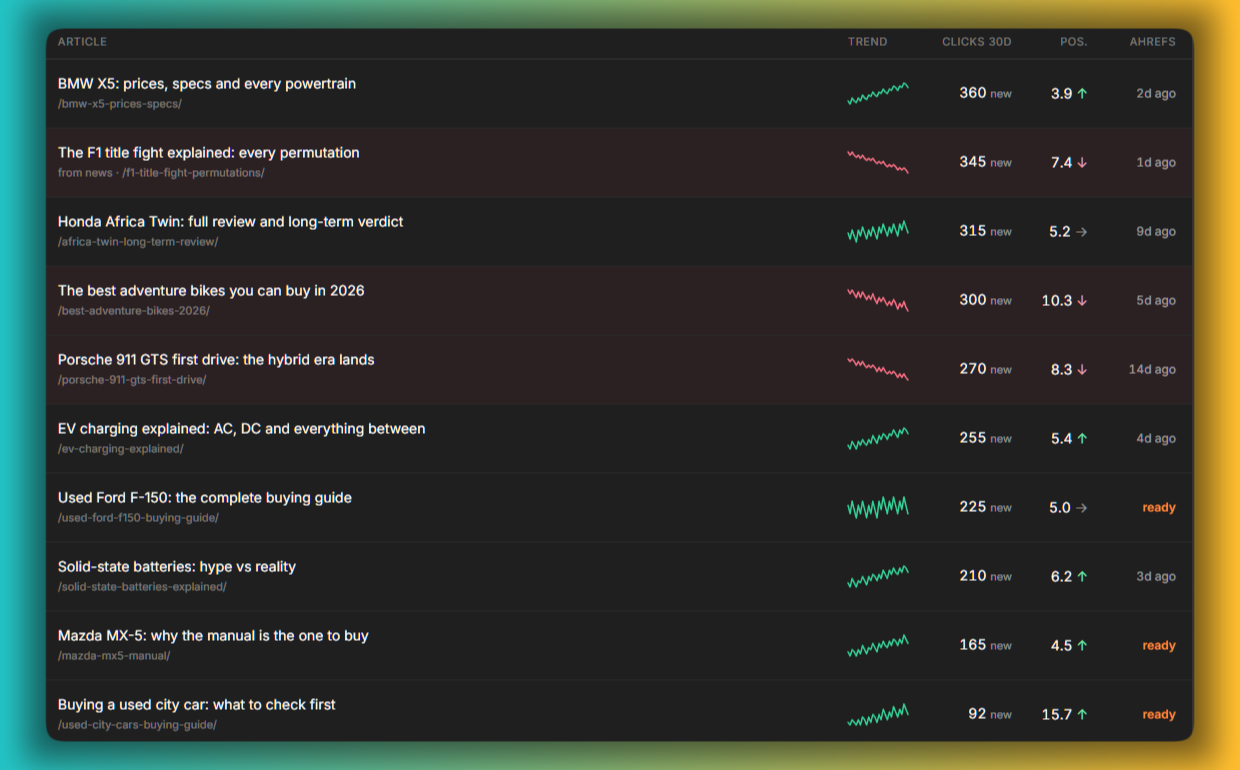Click the declining trend sparkline for the F1 title fight
The height and width of the screenshot is (770, 1240).
tap(878, 162)
